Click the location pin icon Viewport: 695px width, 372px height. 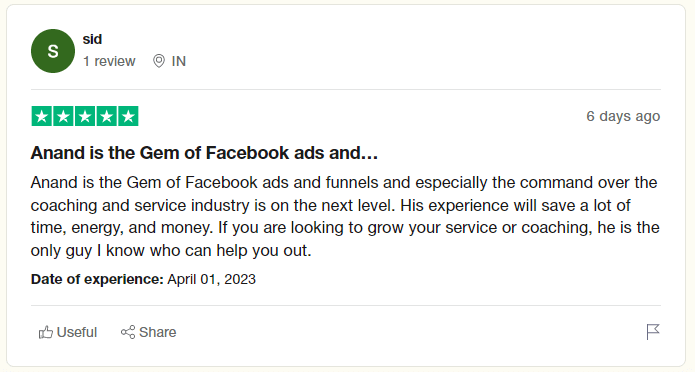[x=159, y=61]
